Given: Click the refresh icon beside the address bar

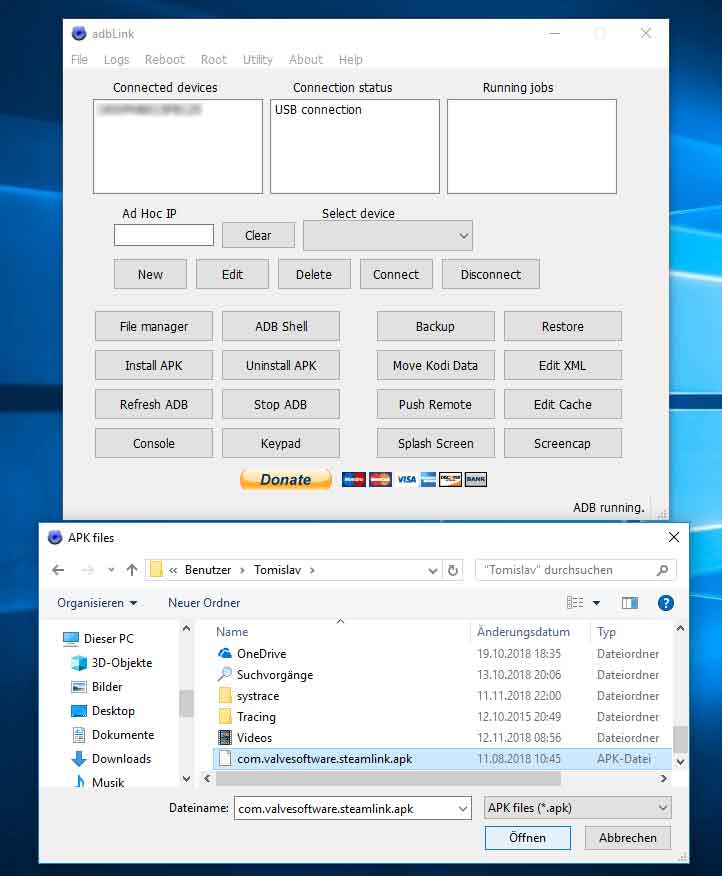Looking at the screenshot, I should (x=453, y=570).
